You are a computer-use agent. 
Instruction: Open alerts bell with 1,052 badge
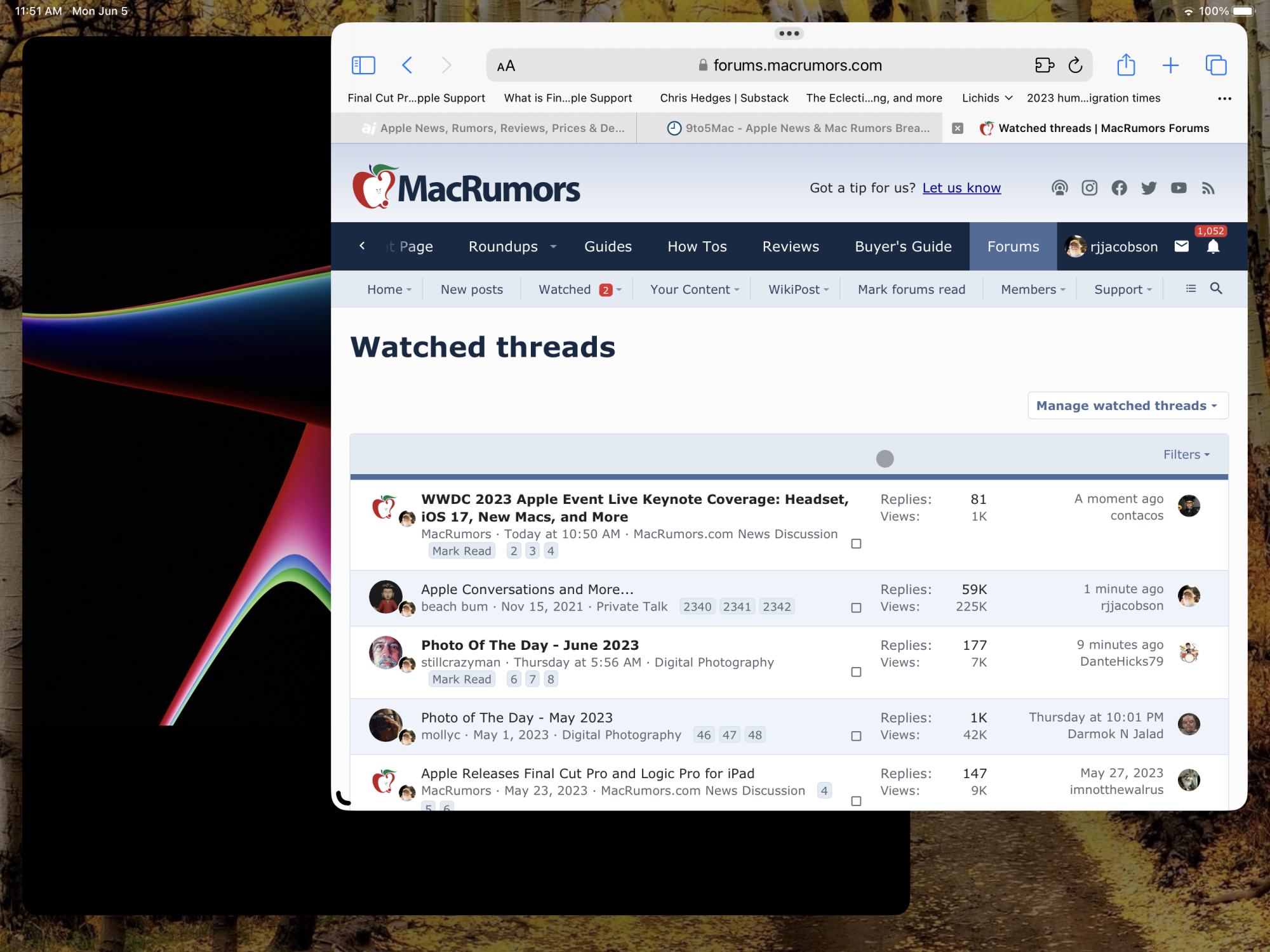tap(1213, 246)
